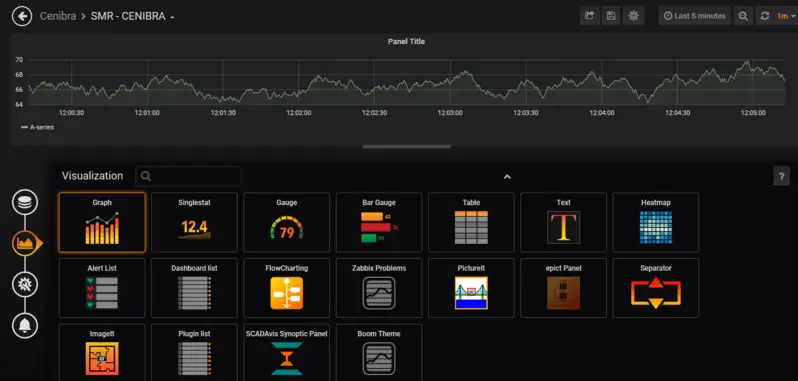This screenshot has height=381, width=798.
Task: Go back using the arrow button
Action: [x=22, y=16]
